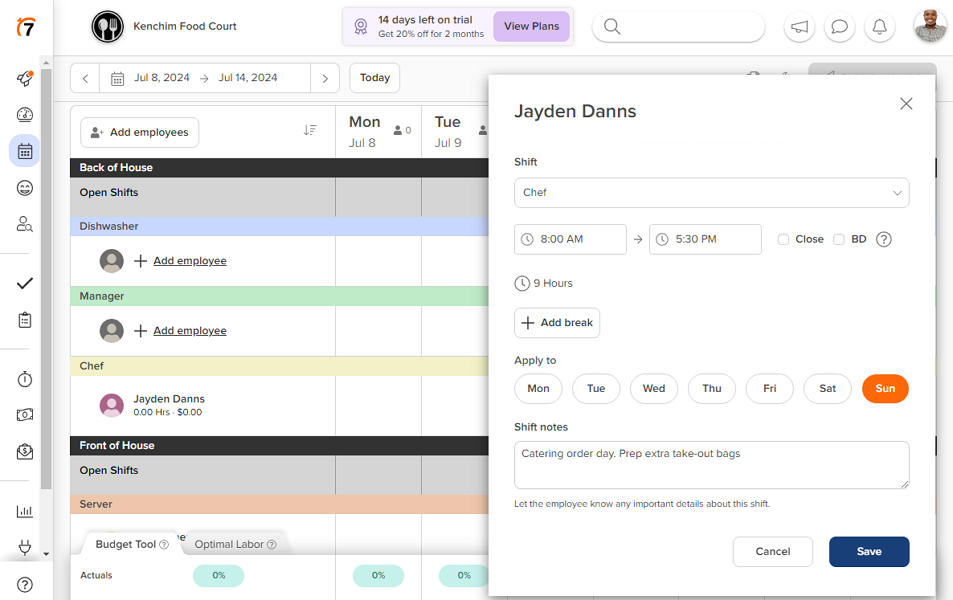Open the checkmark tasks icon in sidebar
The width and height of the screenshot is (953, 600).
click(25, 283)
